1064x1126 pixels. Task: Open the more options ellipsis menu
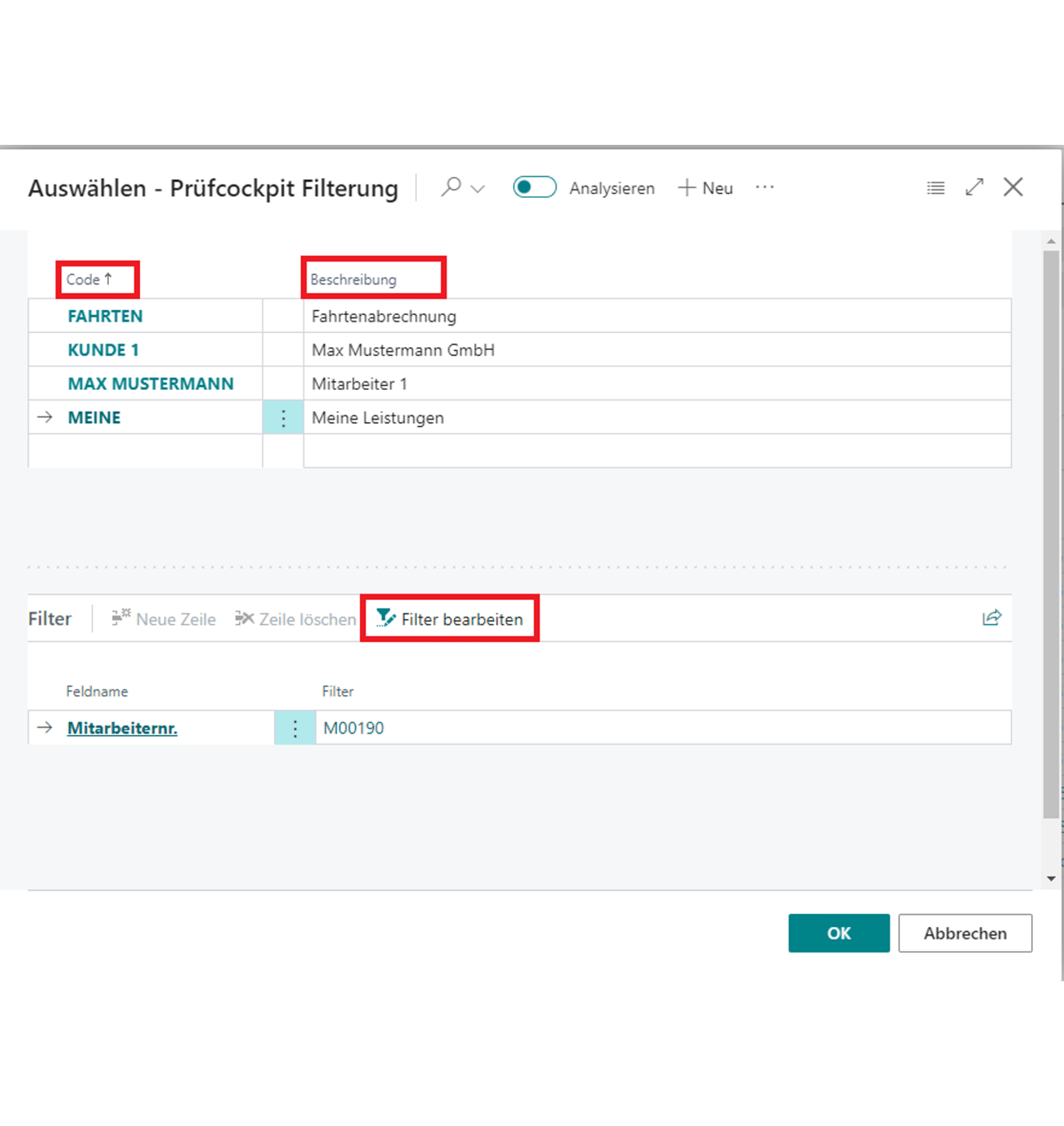(x=765, y=187)
